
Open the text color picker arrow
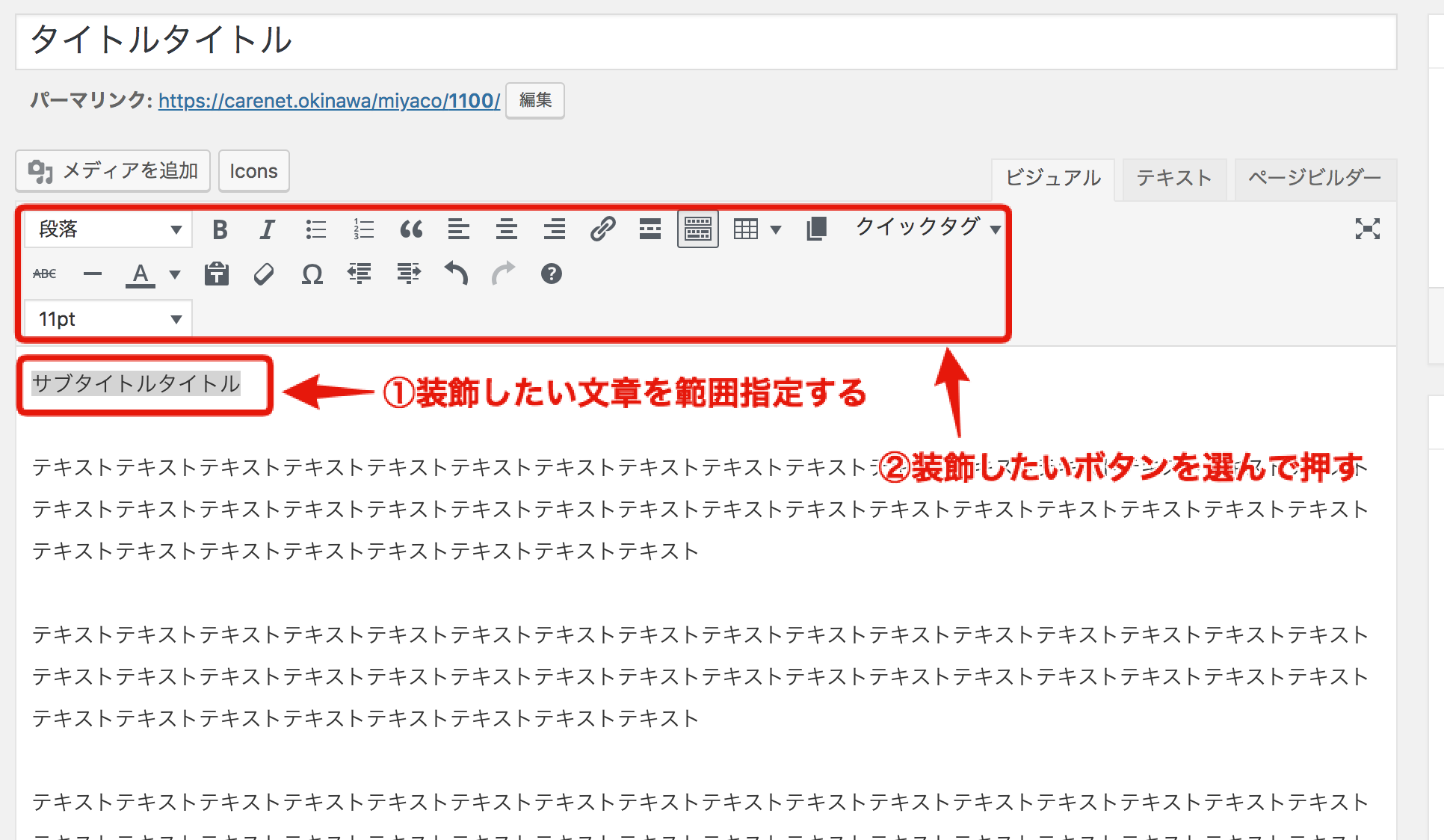[x=175, y=274]
